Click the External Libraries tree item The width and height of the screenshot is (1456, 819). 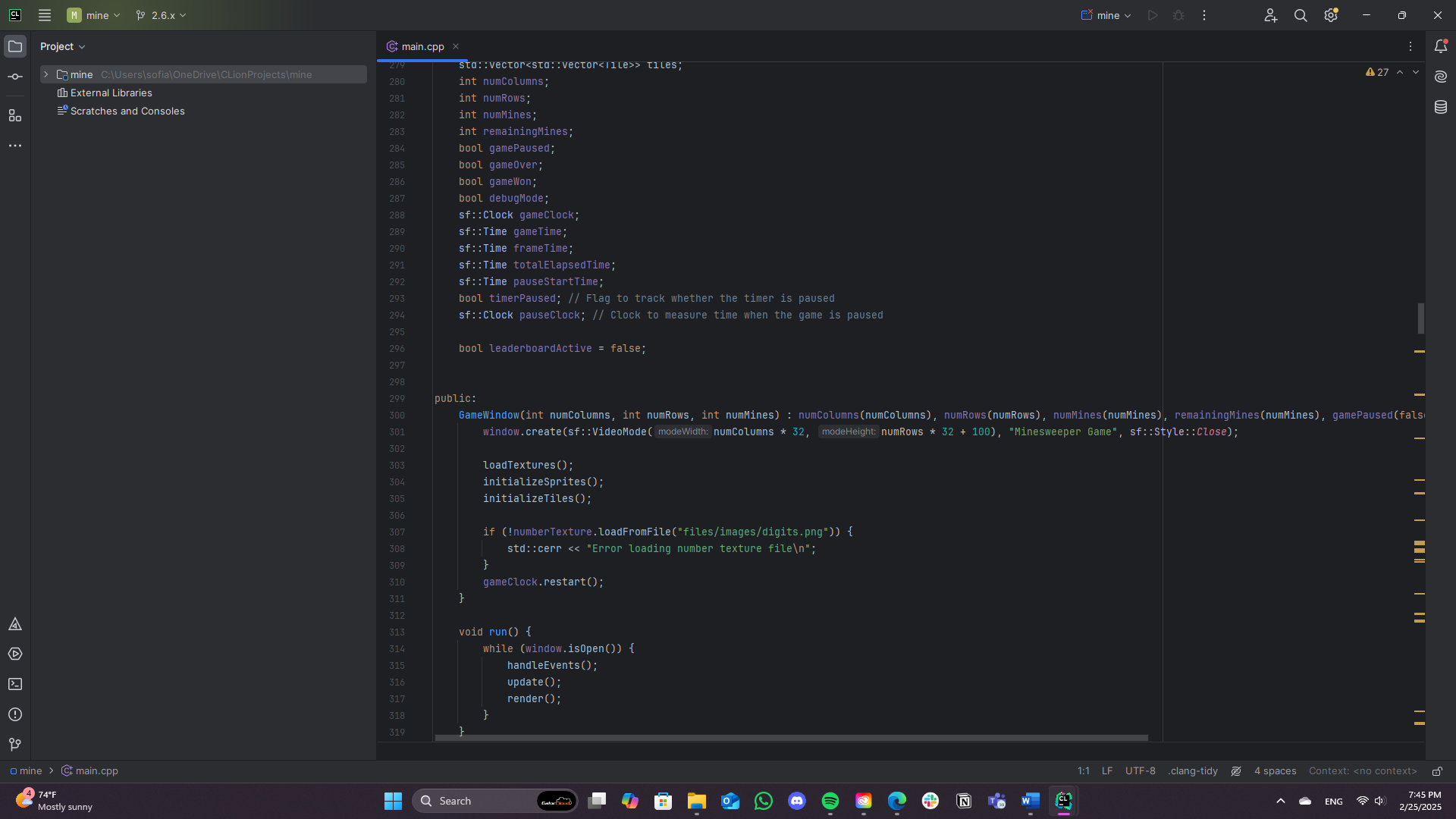(x=111, y=93)
